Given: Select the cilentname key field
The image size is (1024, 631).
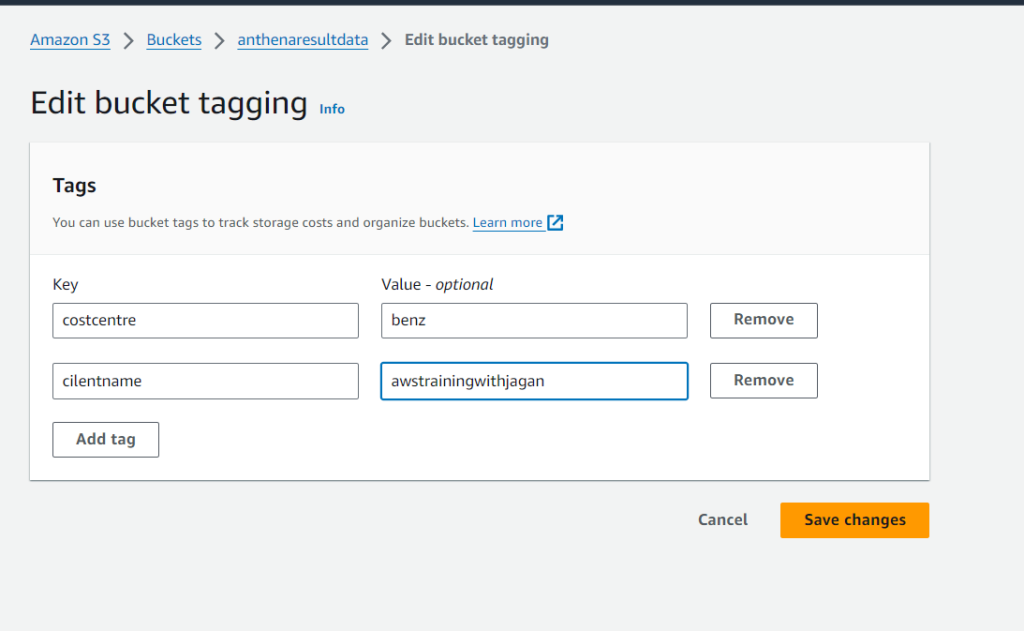Looking at the screenshot, I should coord(205,381).
